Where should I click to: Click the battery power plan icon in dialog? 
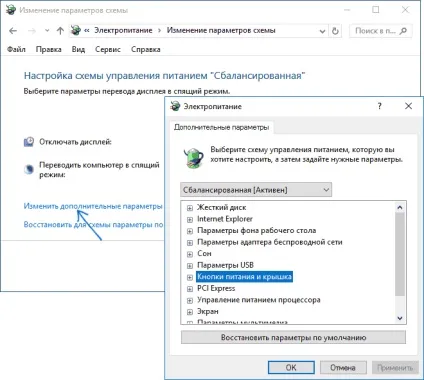pyautogui.click(x=194, y=158)
